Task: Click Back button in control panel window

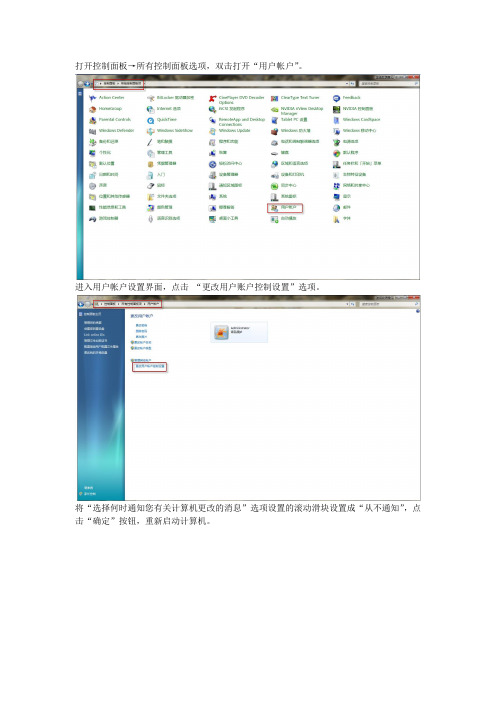Action: tap(81, 84)
